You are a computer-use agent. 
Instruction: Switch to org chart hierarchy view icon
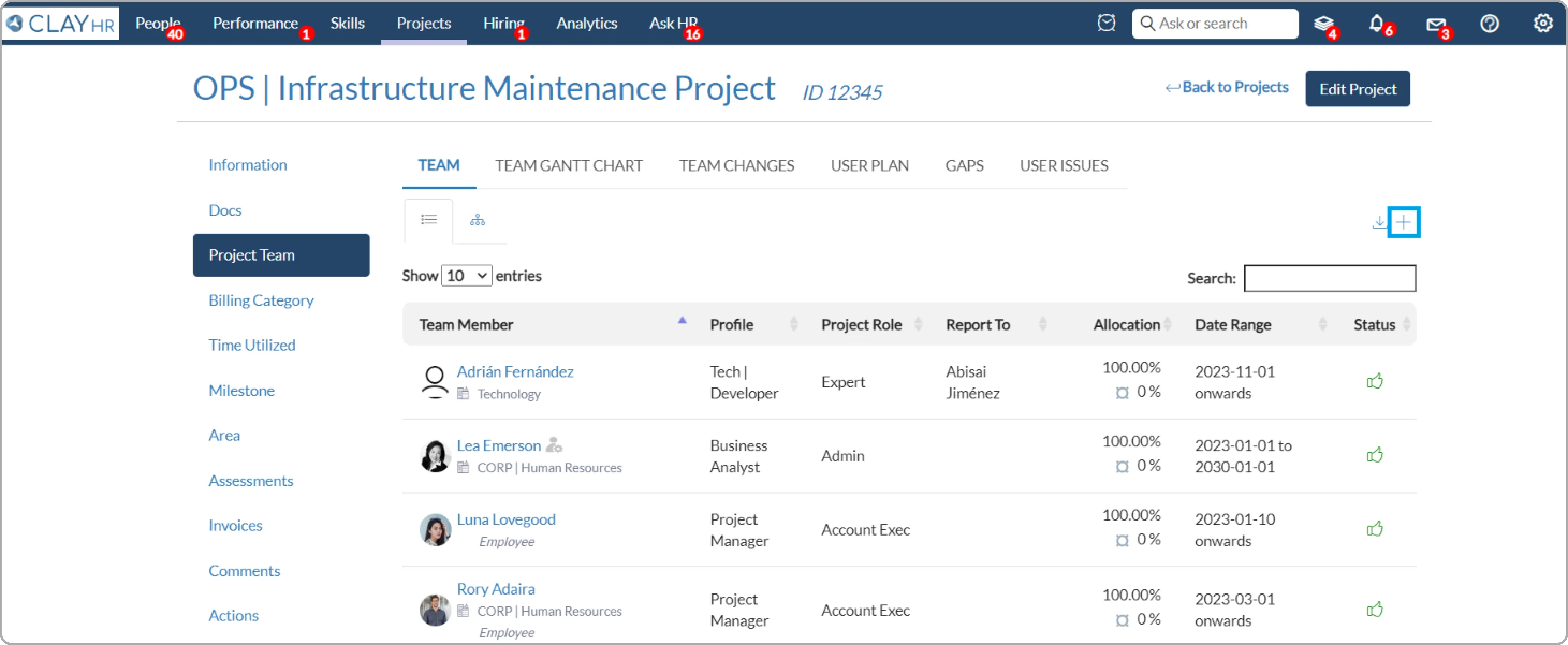[477, 220]
